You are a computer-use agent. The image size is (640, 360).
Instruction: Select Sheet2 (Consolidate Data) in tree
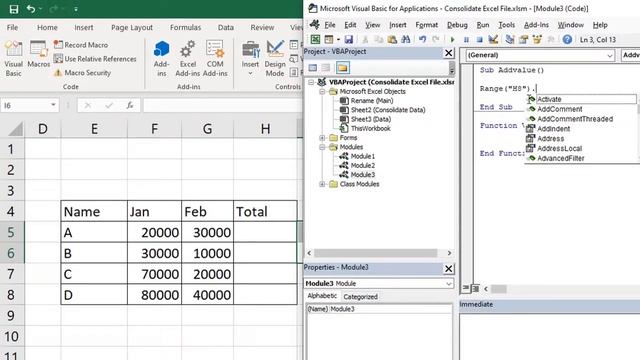pyautogui.click(x=388, y=110)
